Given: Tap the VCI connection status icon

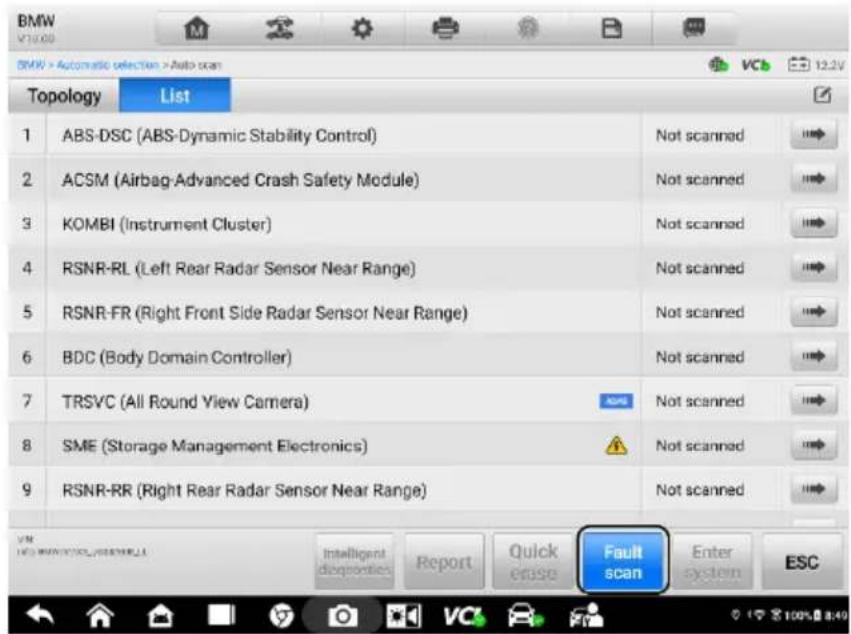Looking at the screenshot, I should pyautogui.click(x=755, y=65).
